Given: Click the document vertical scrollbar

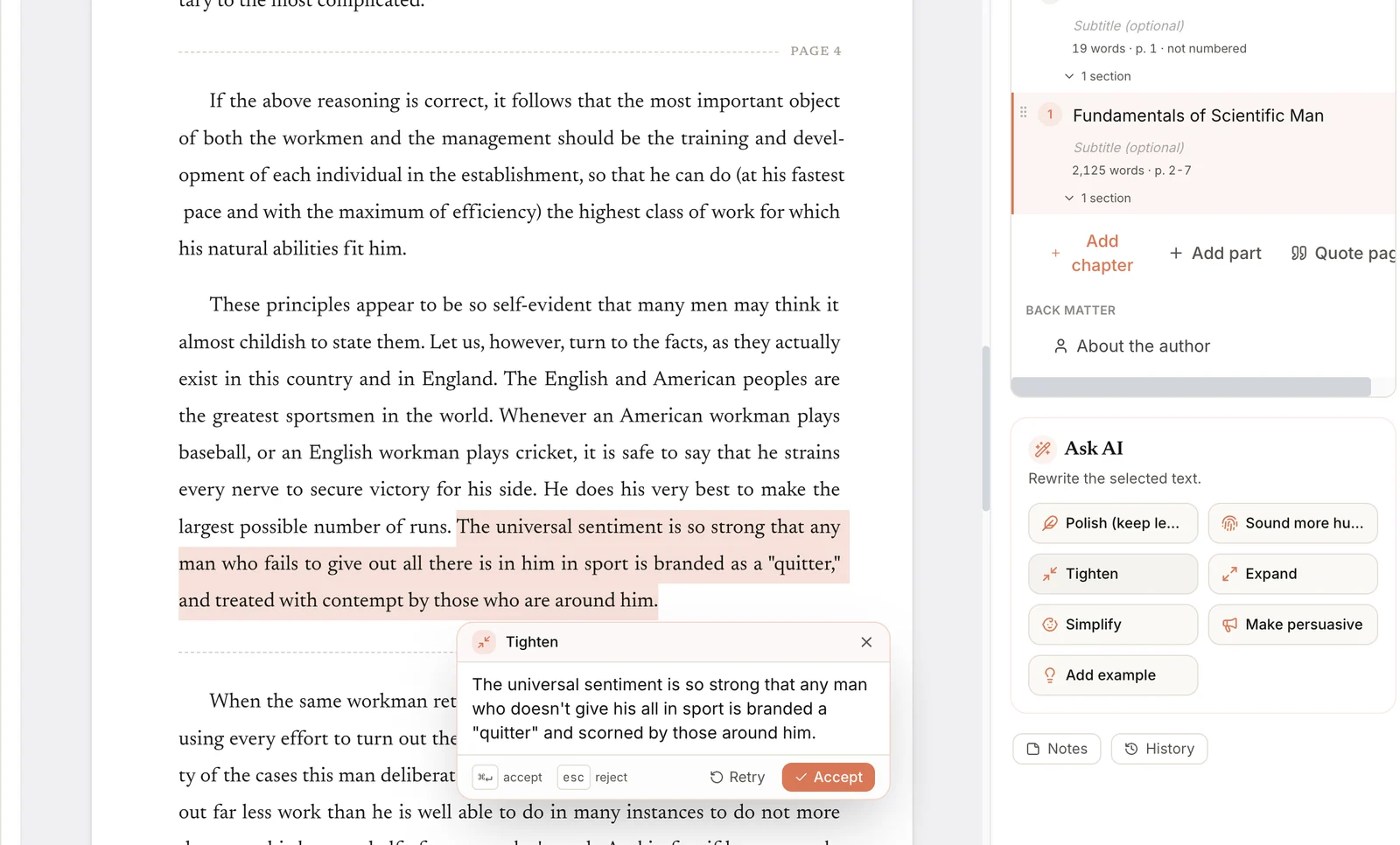Looking at the screenshot, I should (986, 429).
